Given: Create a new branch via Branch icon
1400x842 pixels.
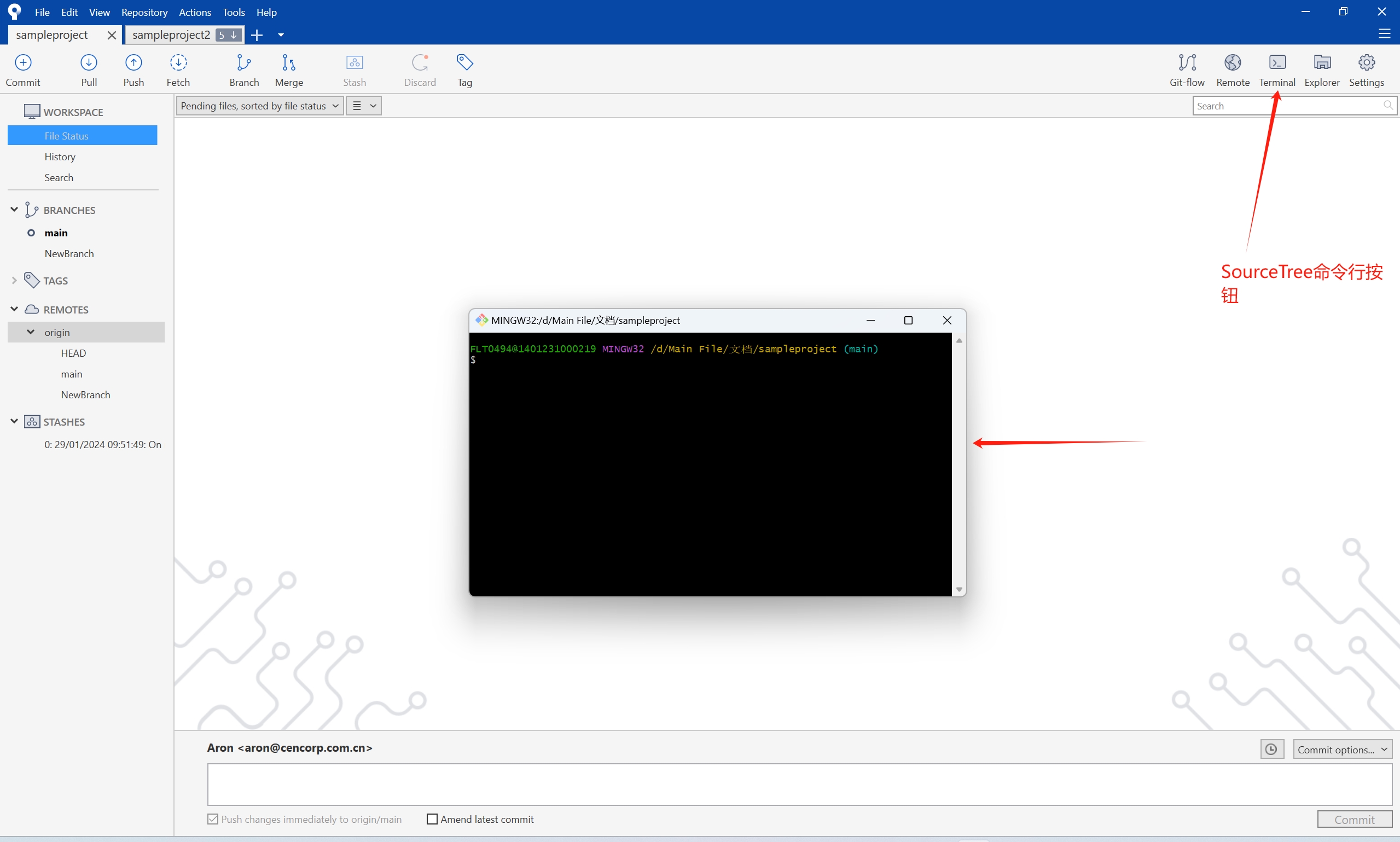Looking at the screenshot, I should coord(244,69).
